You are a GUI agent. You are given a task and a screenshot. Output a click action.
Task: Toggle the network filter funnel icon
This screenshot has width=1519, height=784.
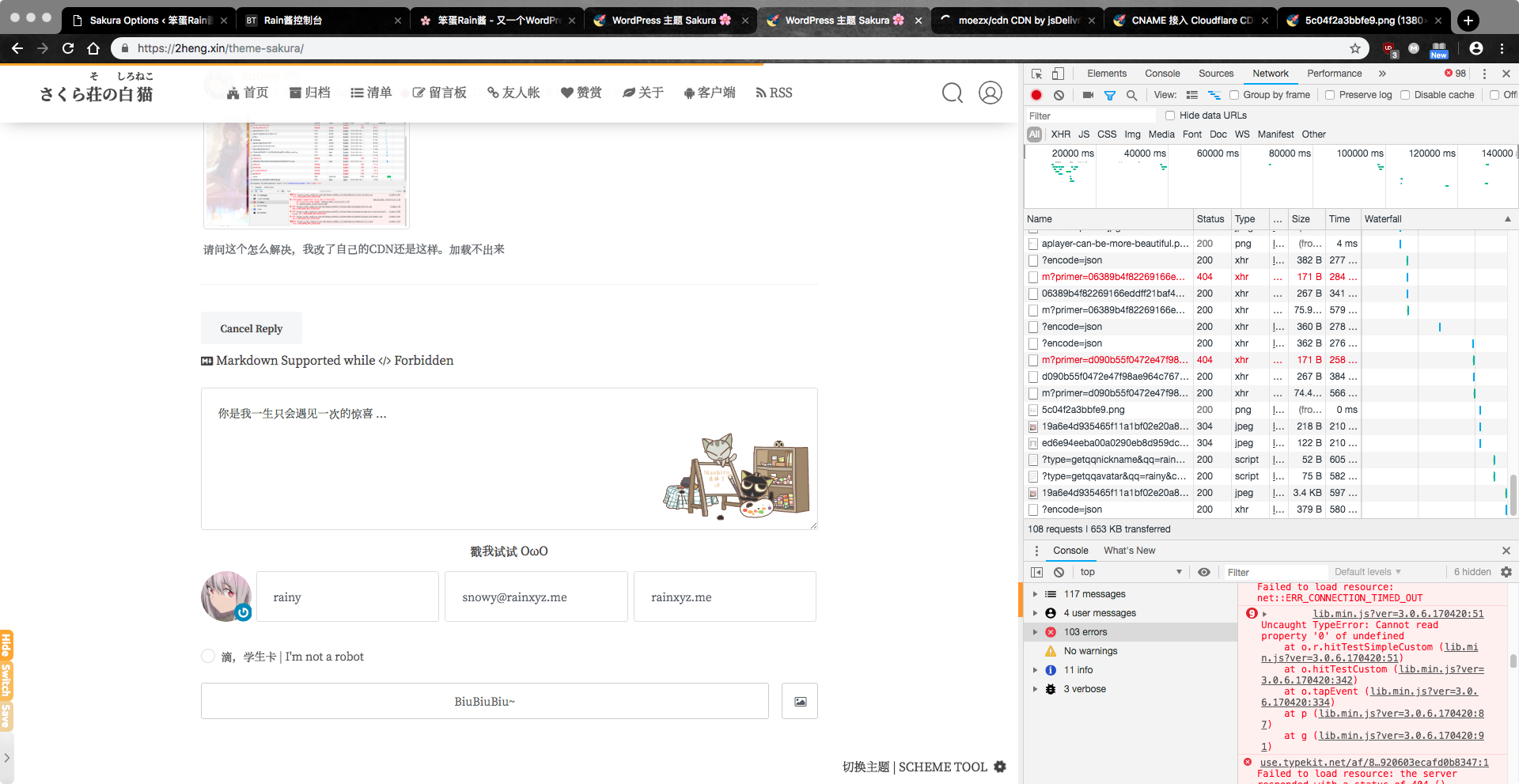click(1110, 95)
